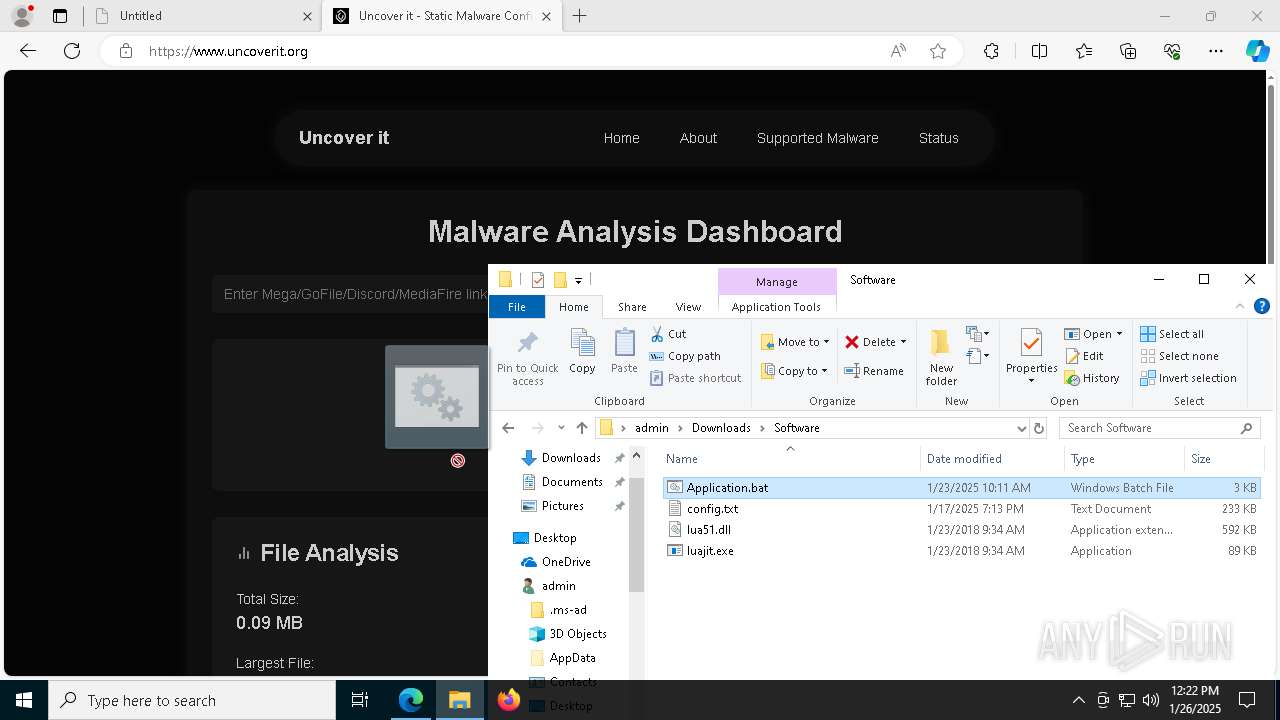Sort by Name column header
This screenshot has width=1280, height=720.
(790, 459)
